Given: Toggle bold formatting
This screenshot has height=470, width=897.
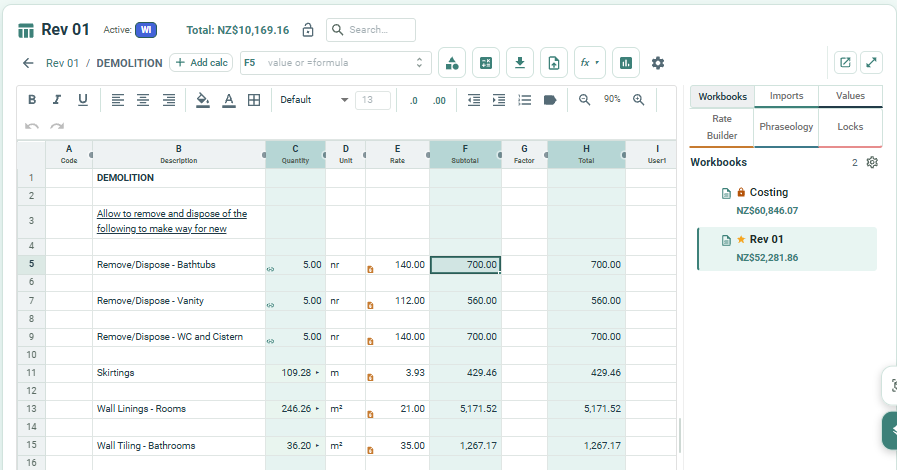Looking at the screenshot, I should pos(32,100).
